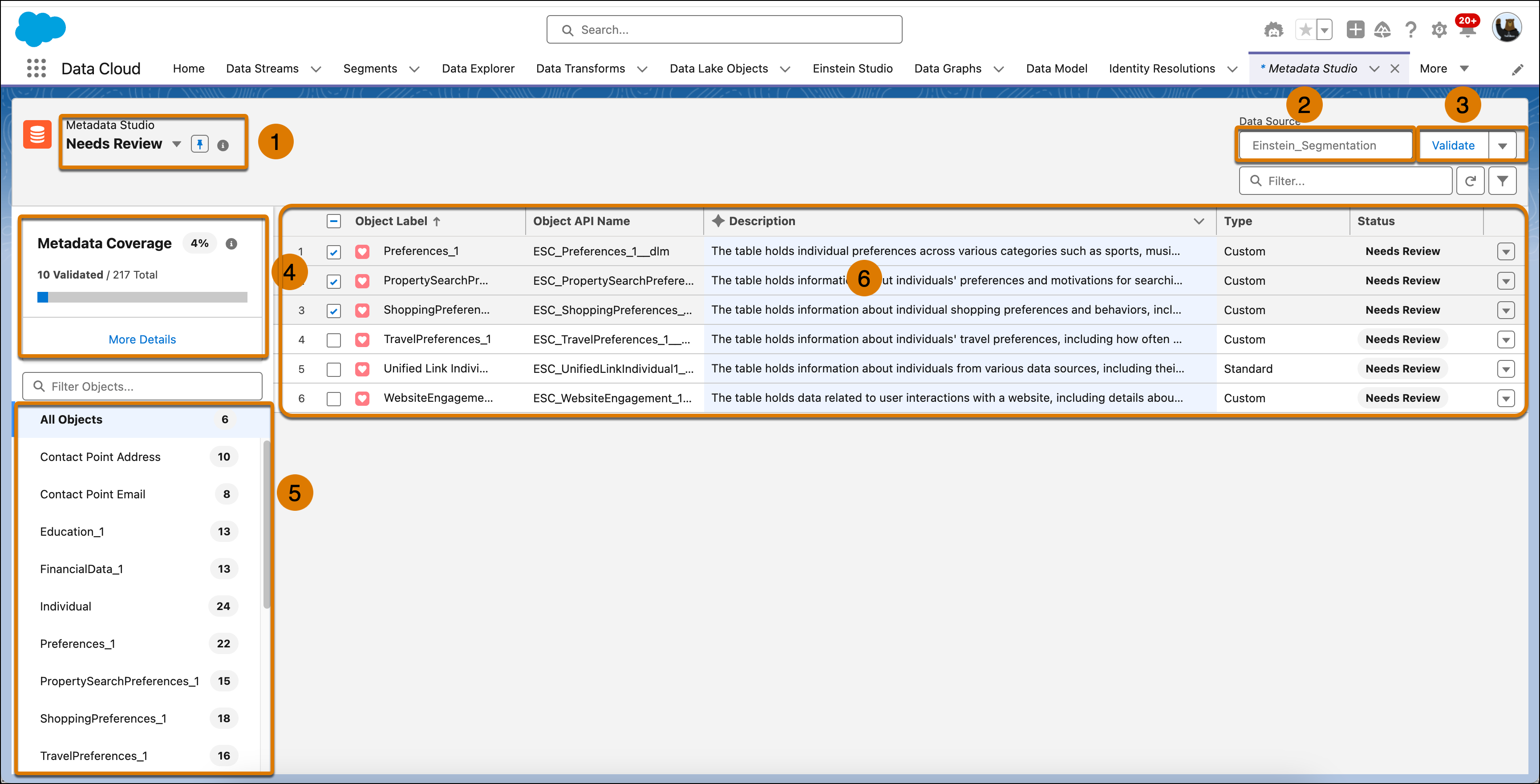Open the filter funnel icon
The height and width of the screenshot is (784, 1540).
coord(1502,181)
